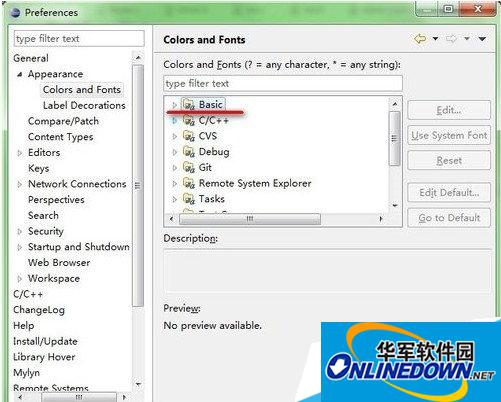Click the Colors and Fonts filter field
The width and height of the screenshot is (501, 402).
tap(283, 83)
